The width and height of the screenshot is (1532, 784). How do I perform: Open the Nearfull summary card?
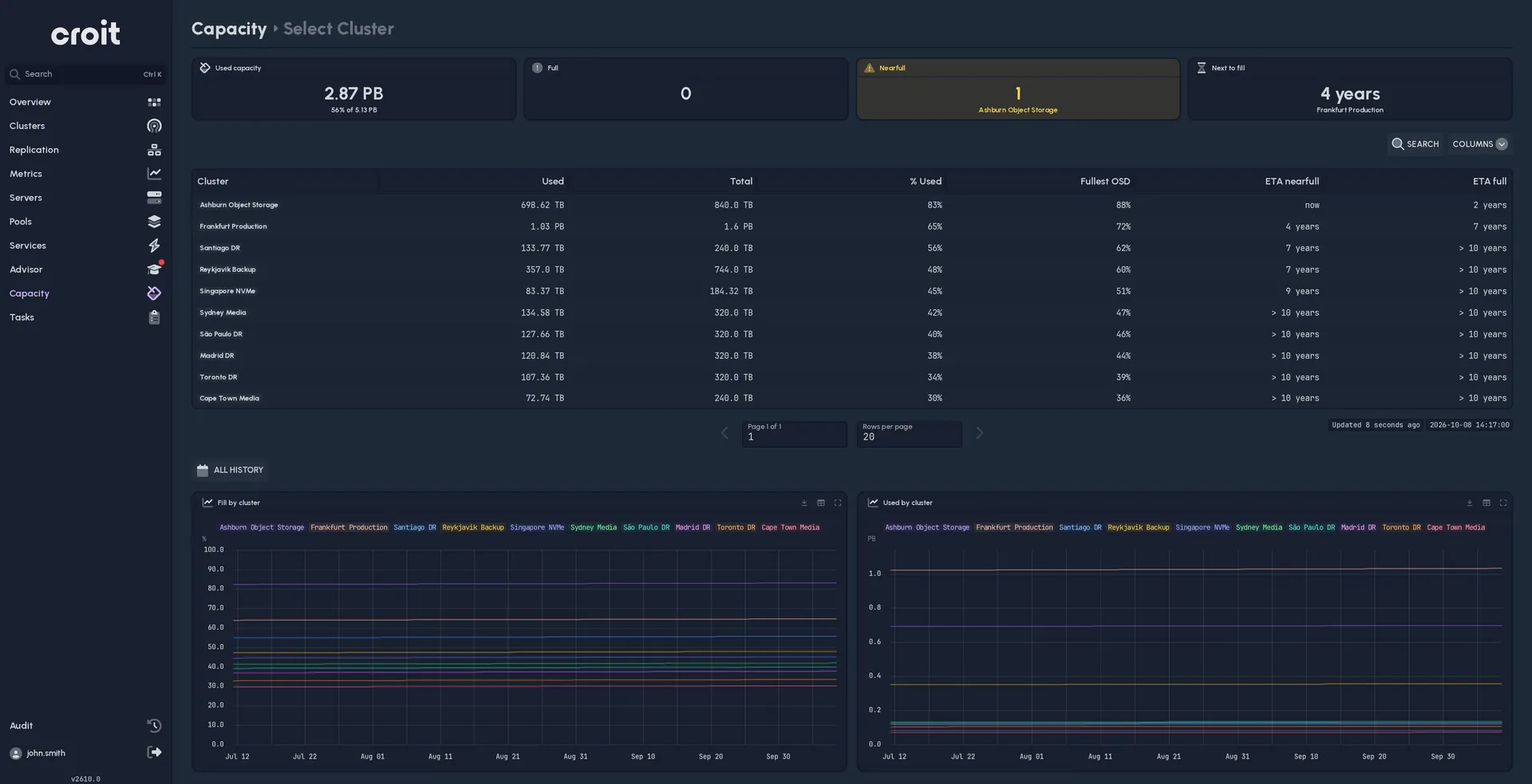click(1017, 89)
